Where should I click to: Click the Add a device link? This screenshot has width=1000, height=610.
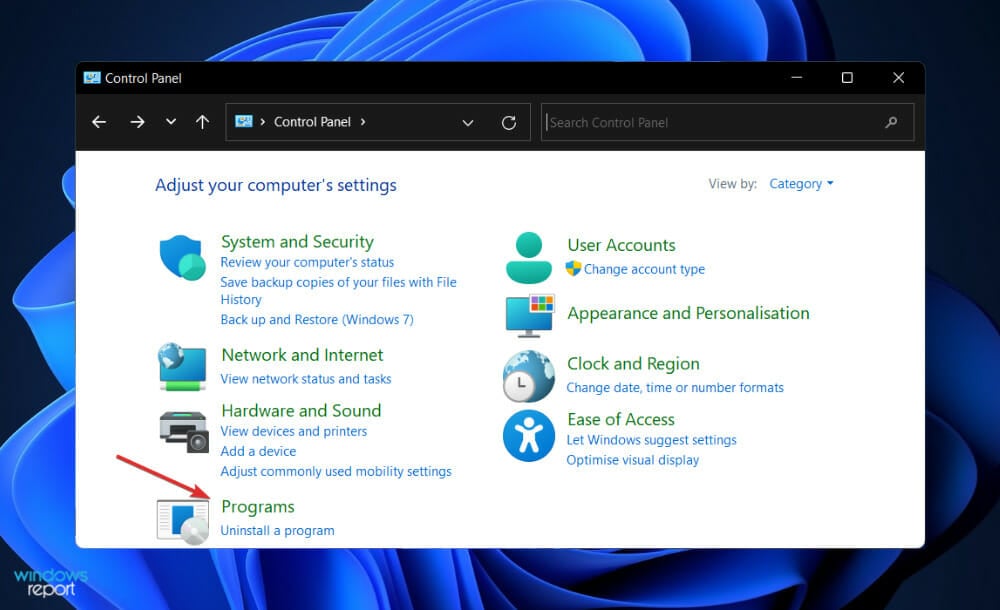pyautogui.click(x=258, y=451)
